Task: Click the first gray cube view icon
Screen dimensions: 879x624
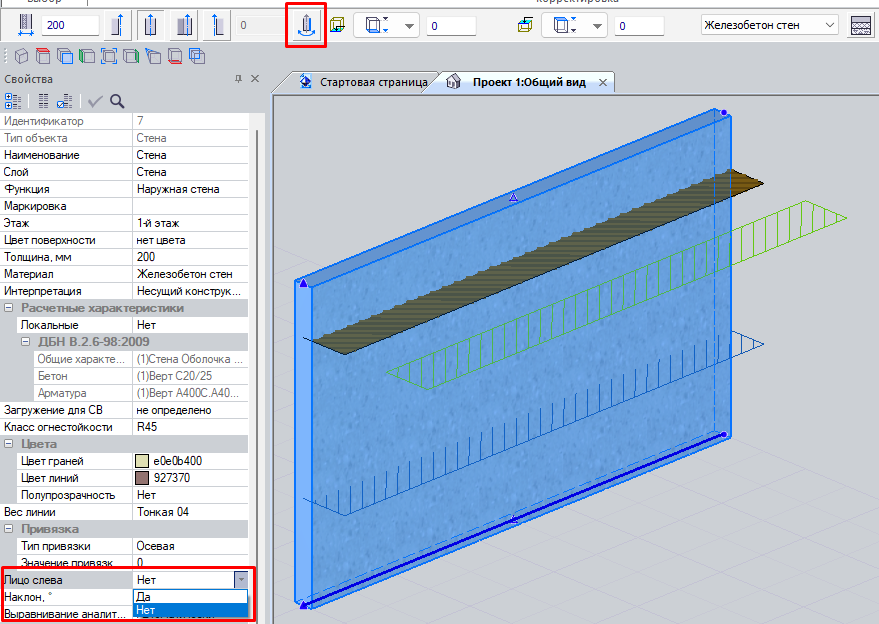Action: (x=19, y=55)
